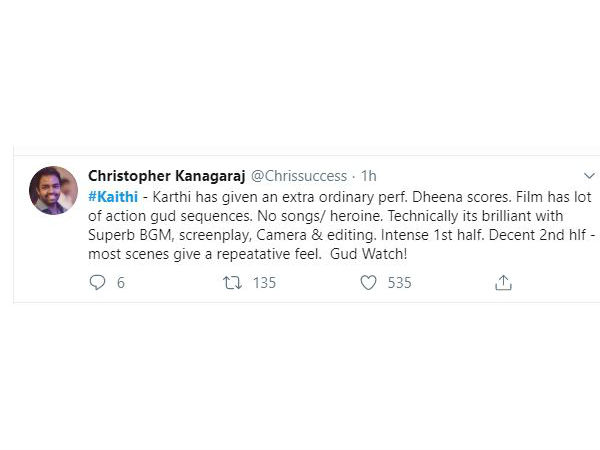Click the likes count 535

[399, 283]
